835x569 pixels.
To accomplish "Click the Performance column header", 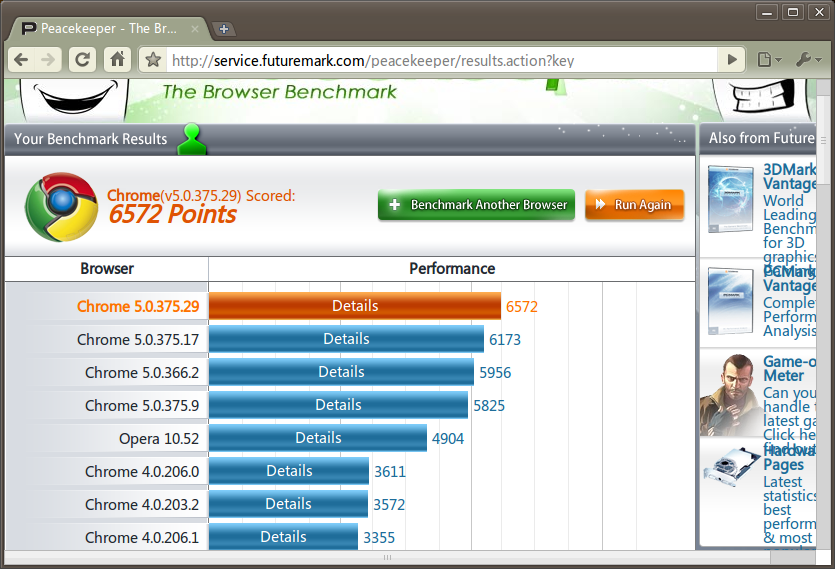I will coord(452,269).
